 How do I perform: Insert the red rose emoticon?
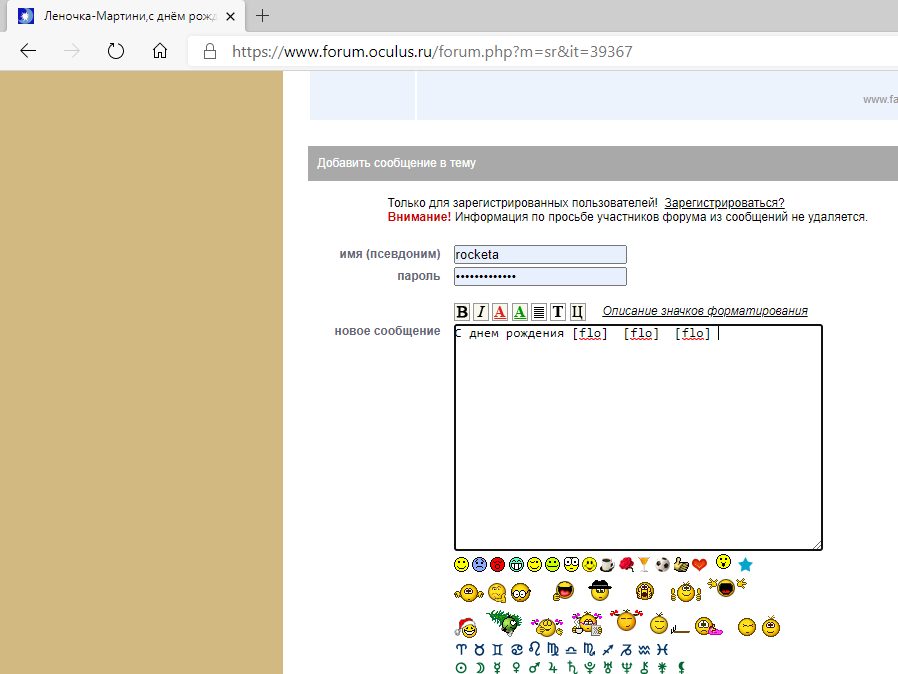[626, 564]
